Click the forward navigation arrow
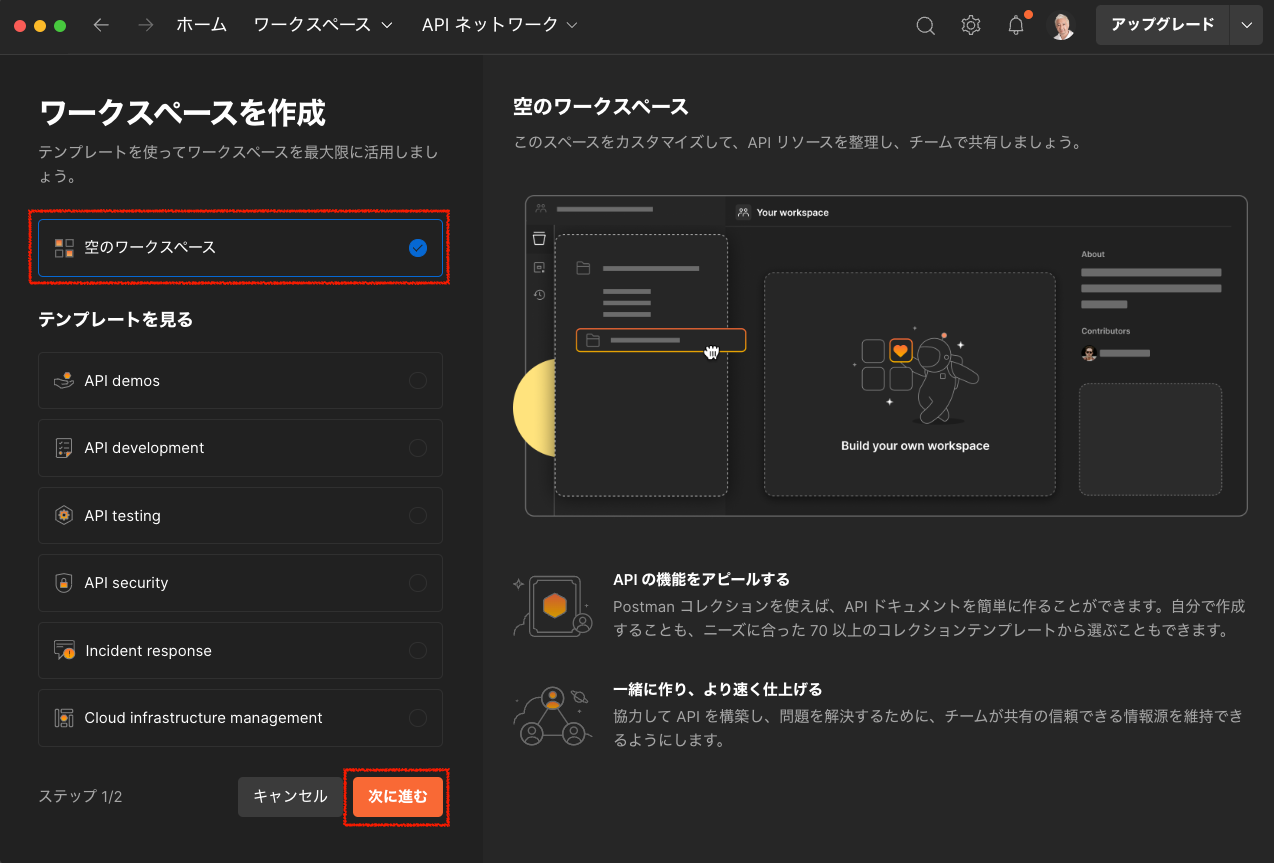The height and width of the screenshot is (863, 1274). click(146, 25)
